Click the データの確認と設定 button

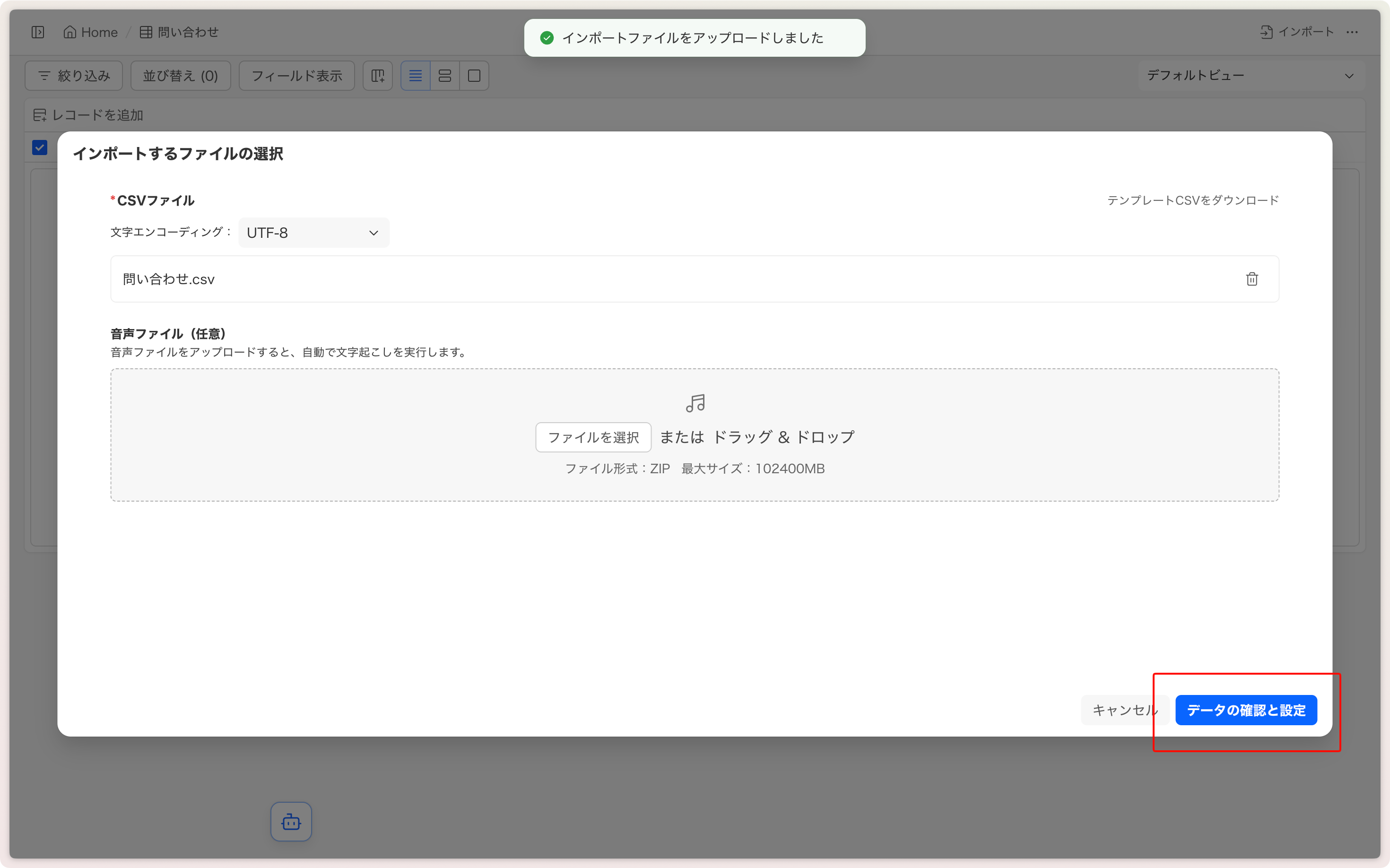tap(1246, 710)
